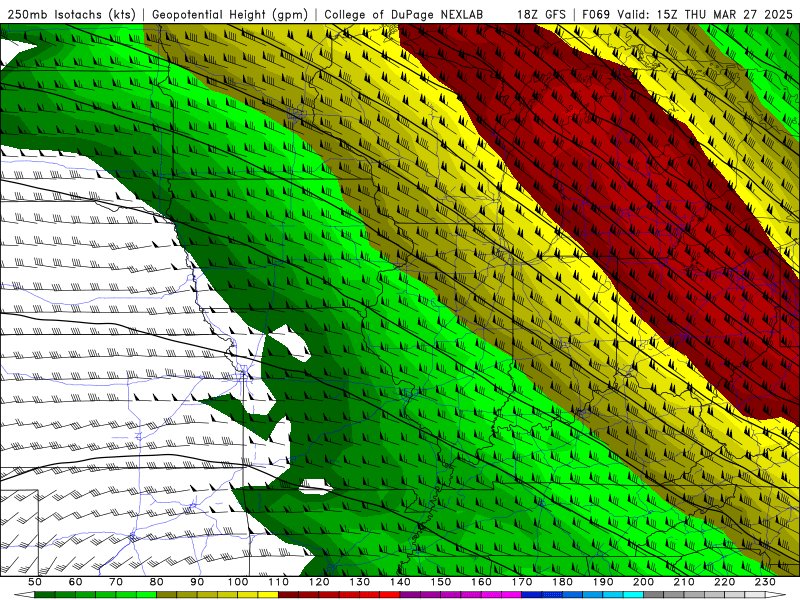Click the dark maroon swatch just after 110
Viewport: 800px width, 600px height.
(x=288, y=594)
